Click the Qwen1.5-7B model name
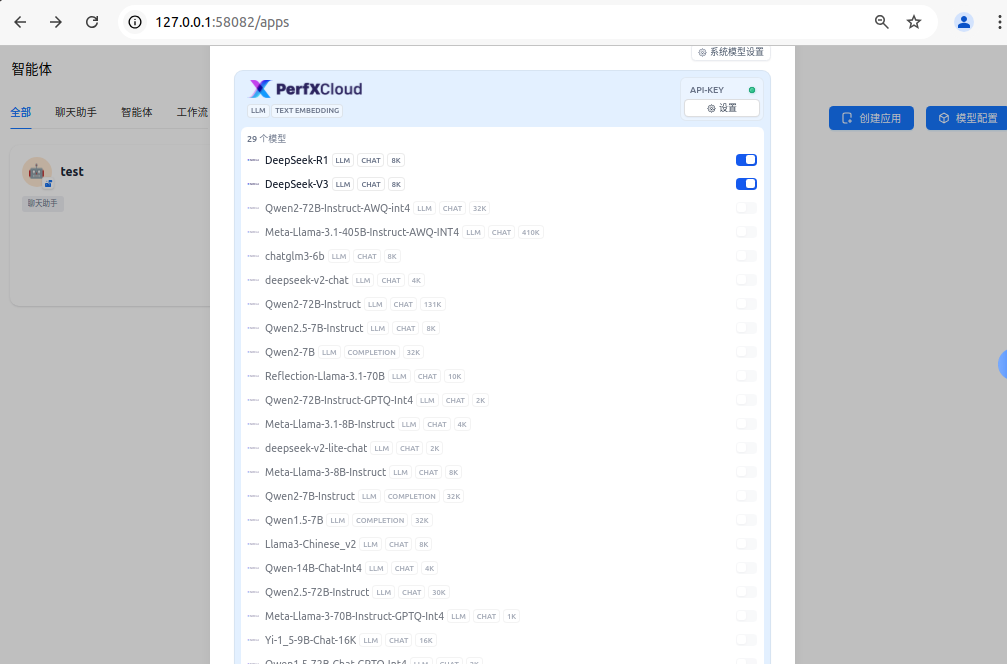The image size is (1007, 664). point(294,520)
